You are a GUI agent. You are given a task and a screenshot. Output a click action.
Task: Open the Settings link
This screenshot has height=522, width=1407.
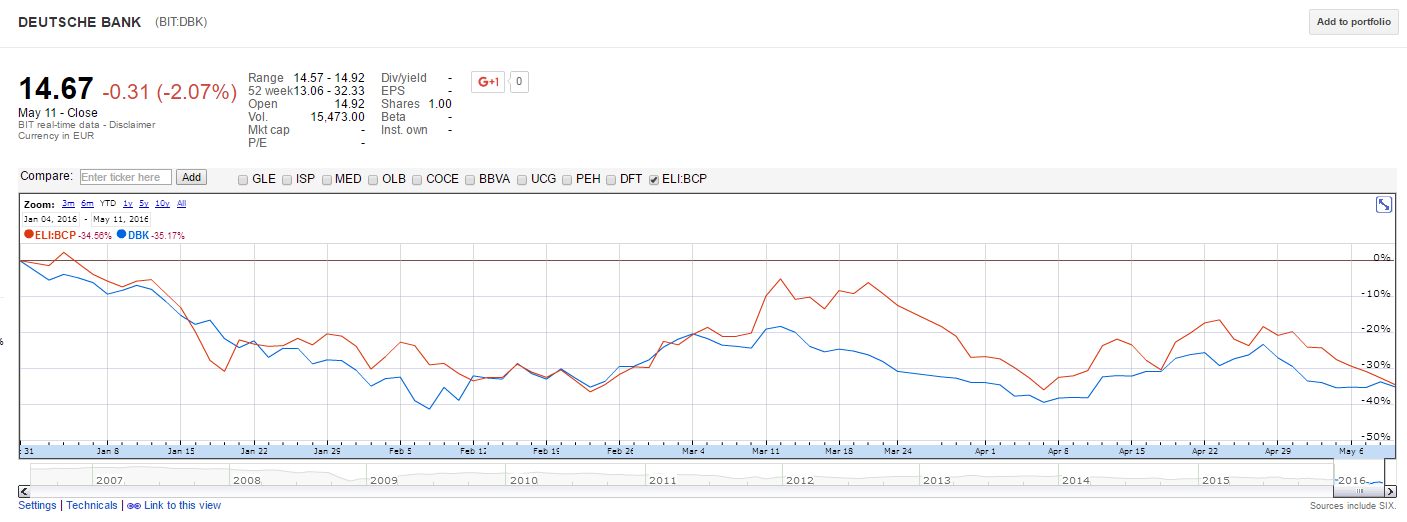point(37,506)
